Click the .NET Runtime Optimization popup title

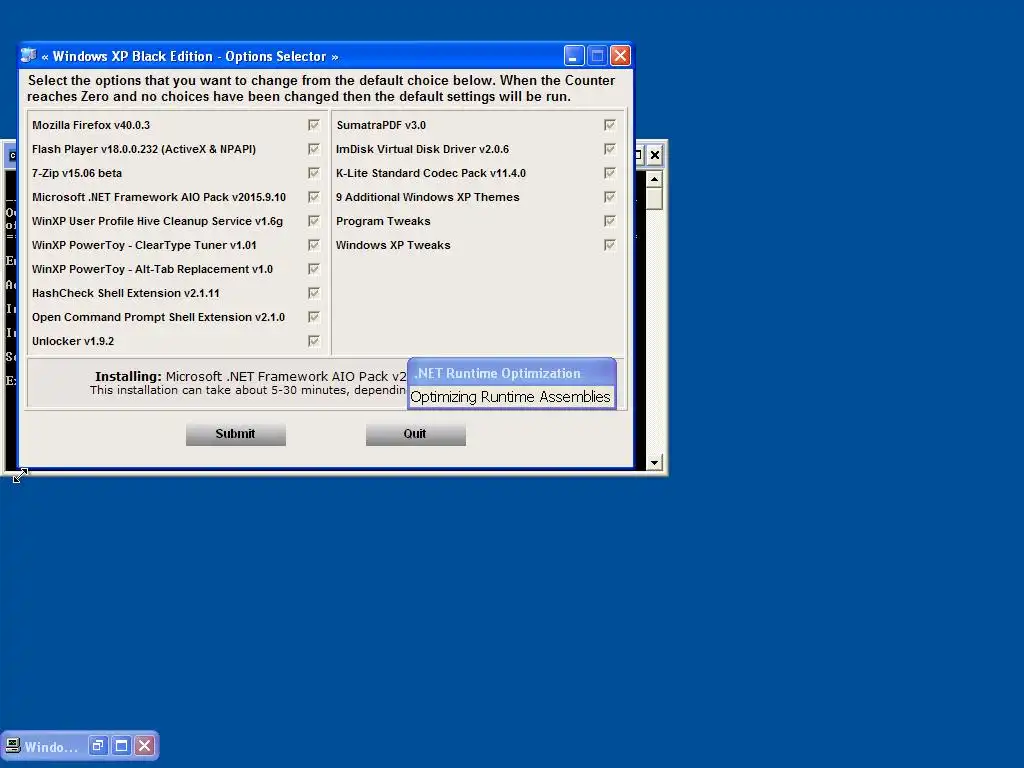(x=498, y=374)
